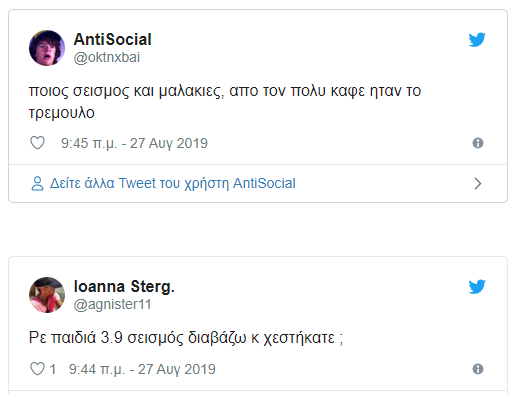
Task: Open the 9:45 π.μ. - 27 Αυγ 2019 timestamp
Action: pos(134,143)
